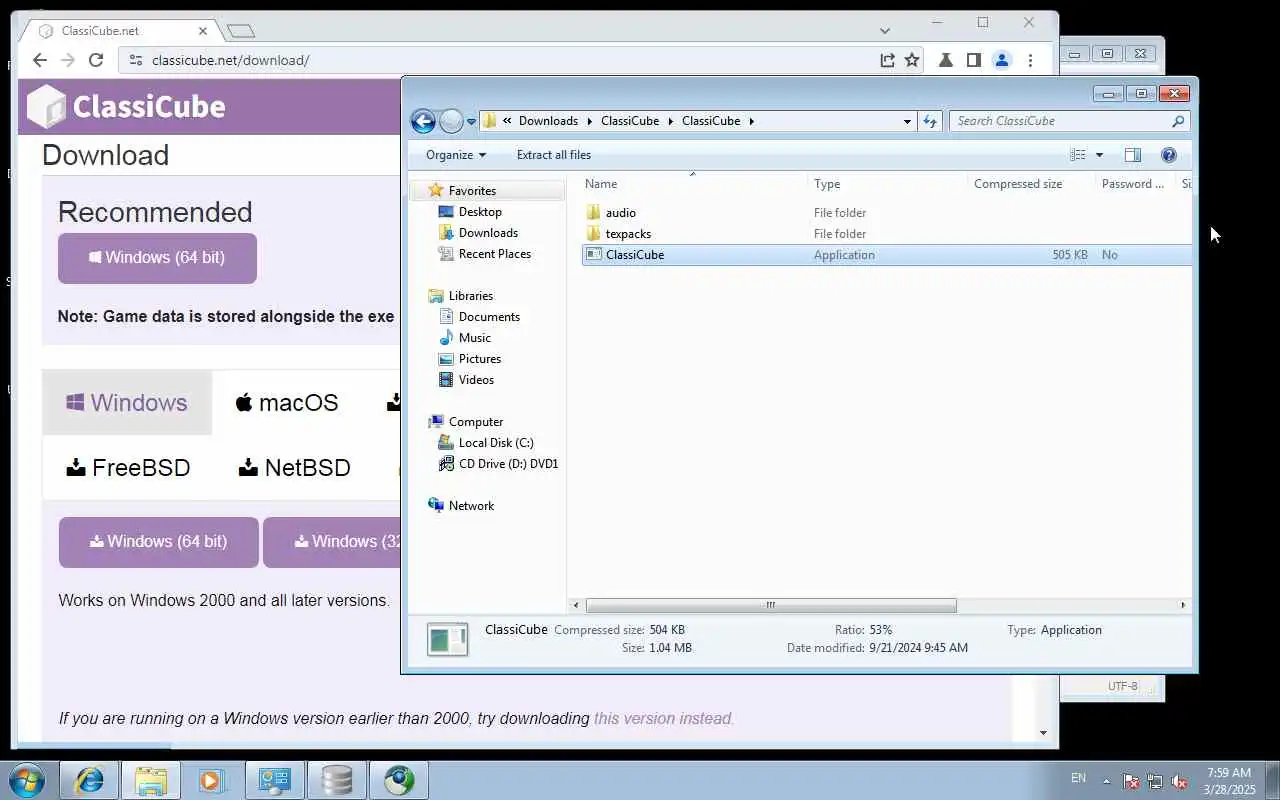Open Desktop in navigation pane
This screenshot has width=1280, height=800.
tap(479, 212)
